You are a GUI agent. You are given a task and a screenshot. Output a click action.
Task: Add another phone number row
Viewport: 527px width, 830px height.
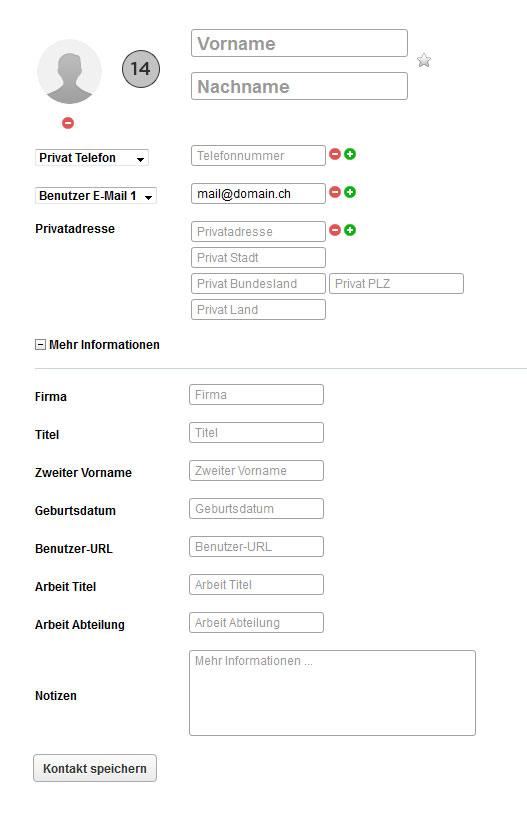pos(350,154)
